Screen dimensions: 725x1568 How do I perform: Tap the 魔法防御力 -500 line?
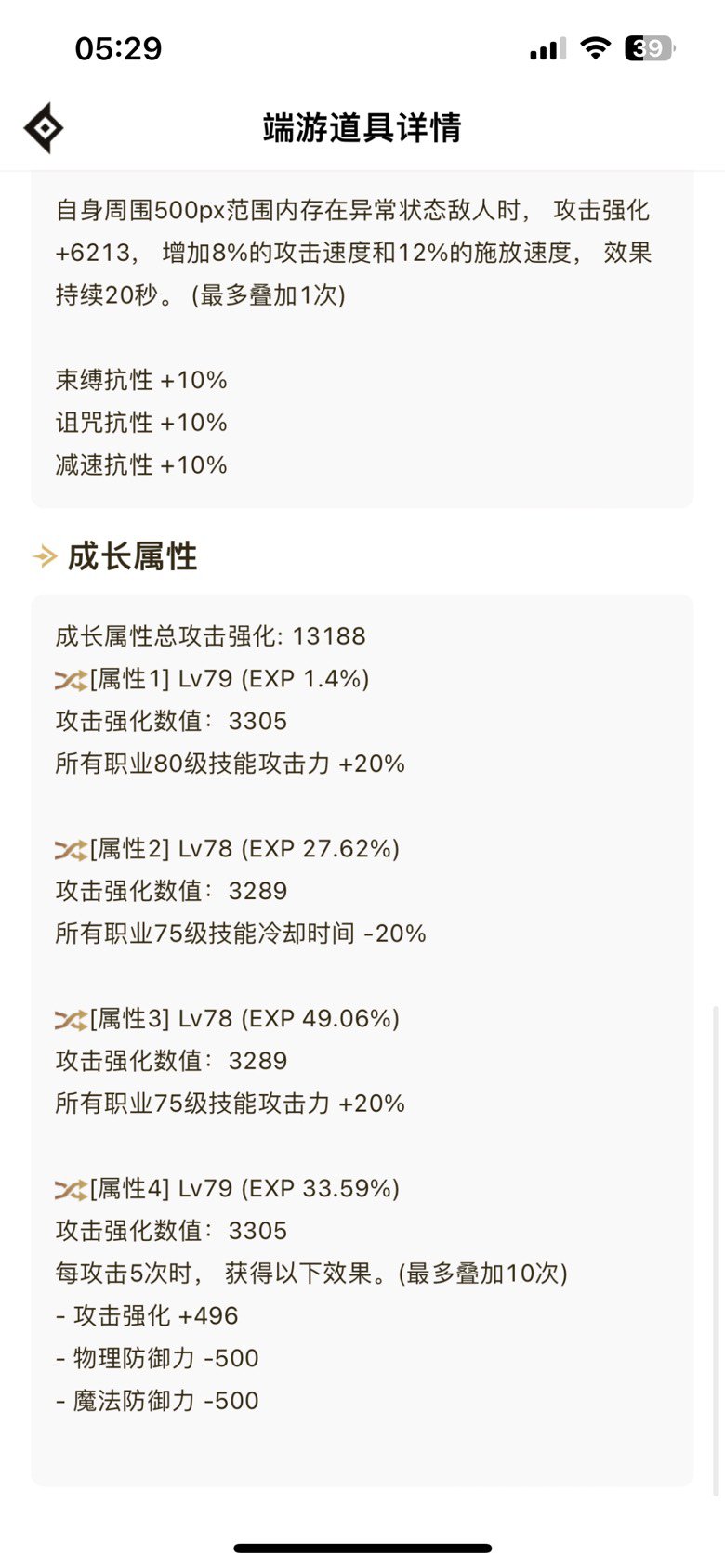tap(157, 1401)
